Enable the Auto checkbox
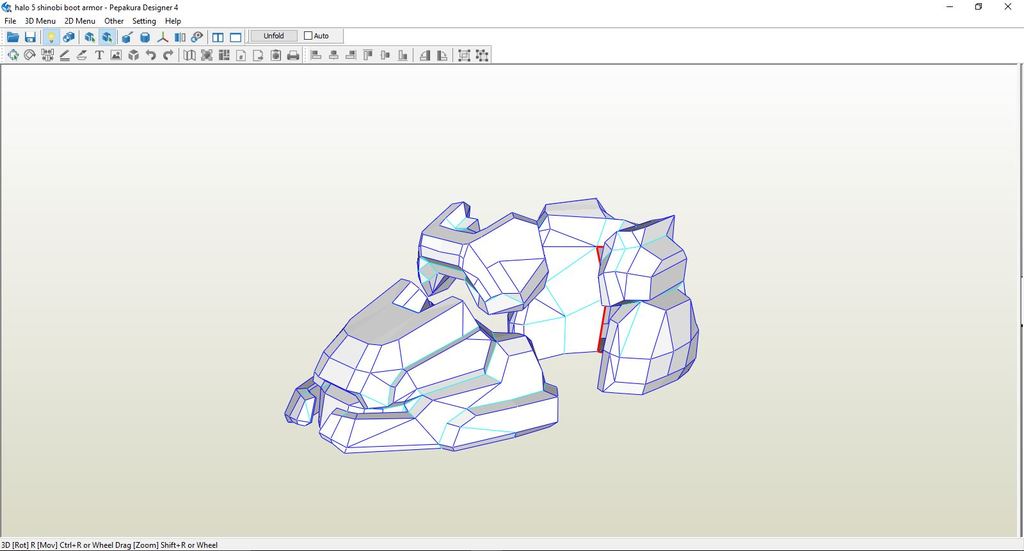The width and height of the screenshot is (1024, 551). pyautogui.click(x=308, y=36)
